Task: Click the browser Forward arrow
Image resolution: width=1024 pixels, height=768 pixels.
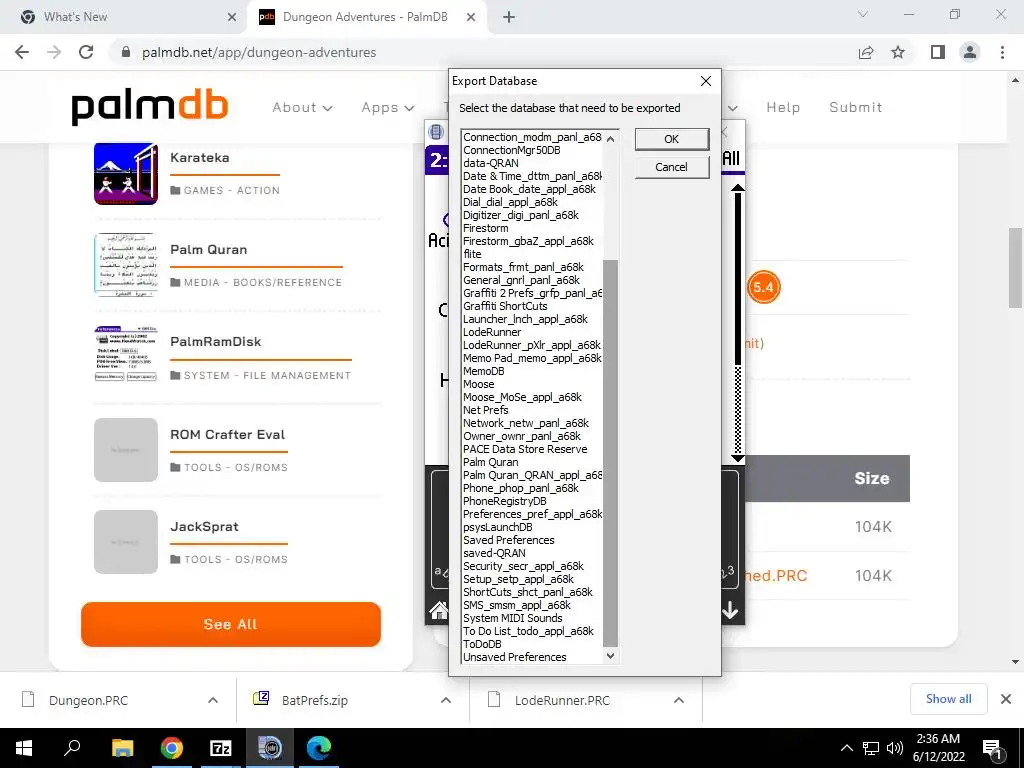Action: (54, 52)
